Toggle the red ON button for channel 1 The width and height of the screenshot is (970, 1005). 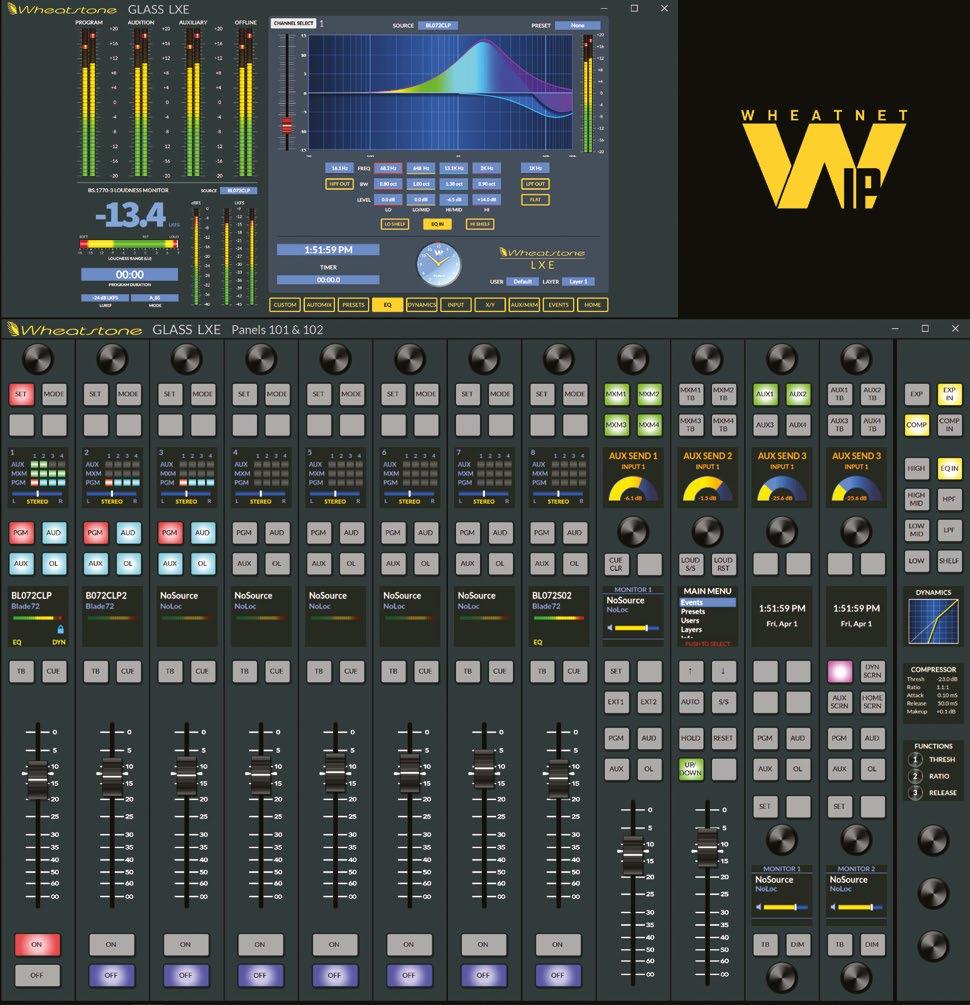tap(37, 944)
